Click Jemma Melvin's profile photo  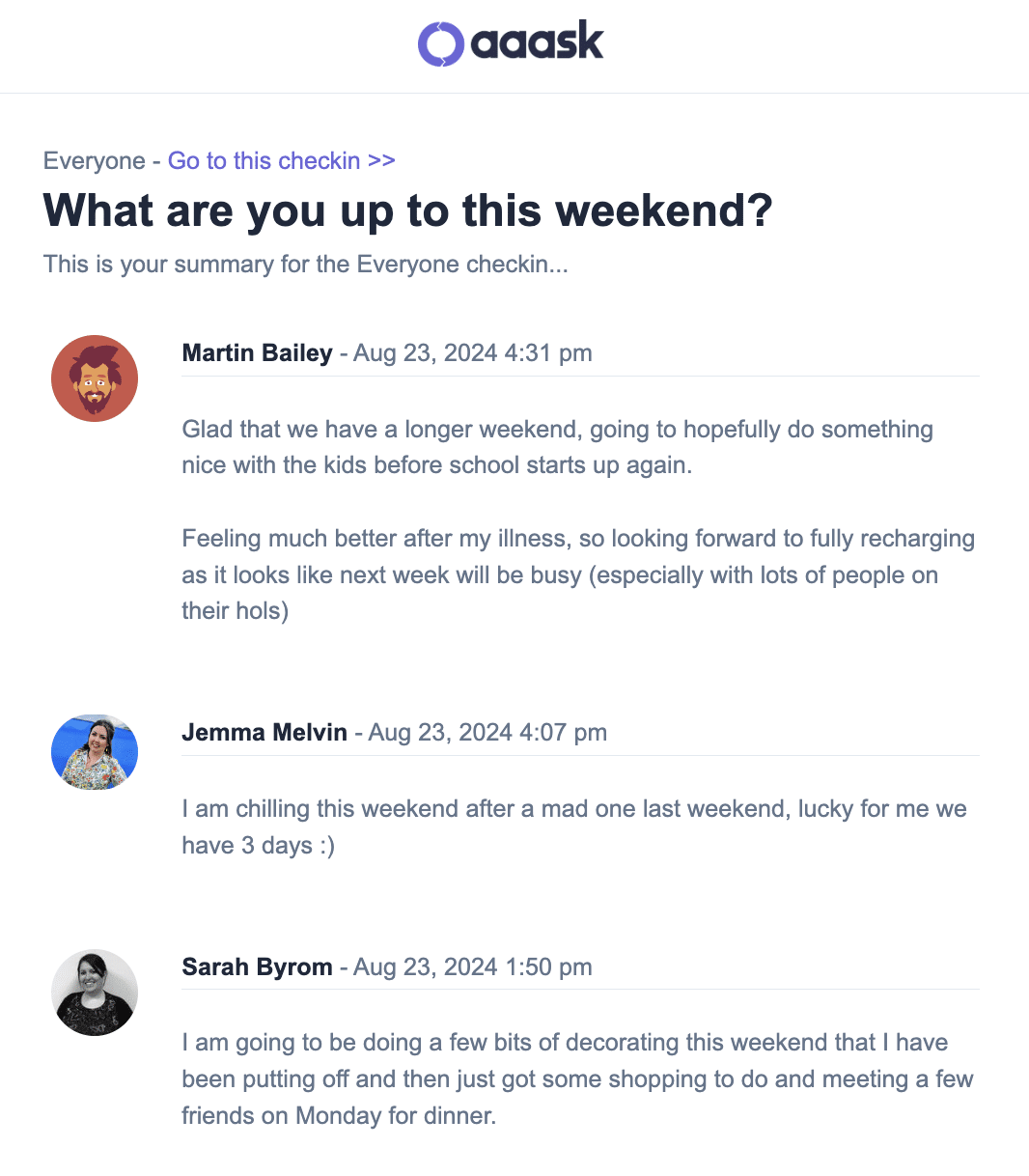coord(95,752)
